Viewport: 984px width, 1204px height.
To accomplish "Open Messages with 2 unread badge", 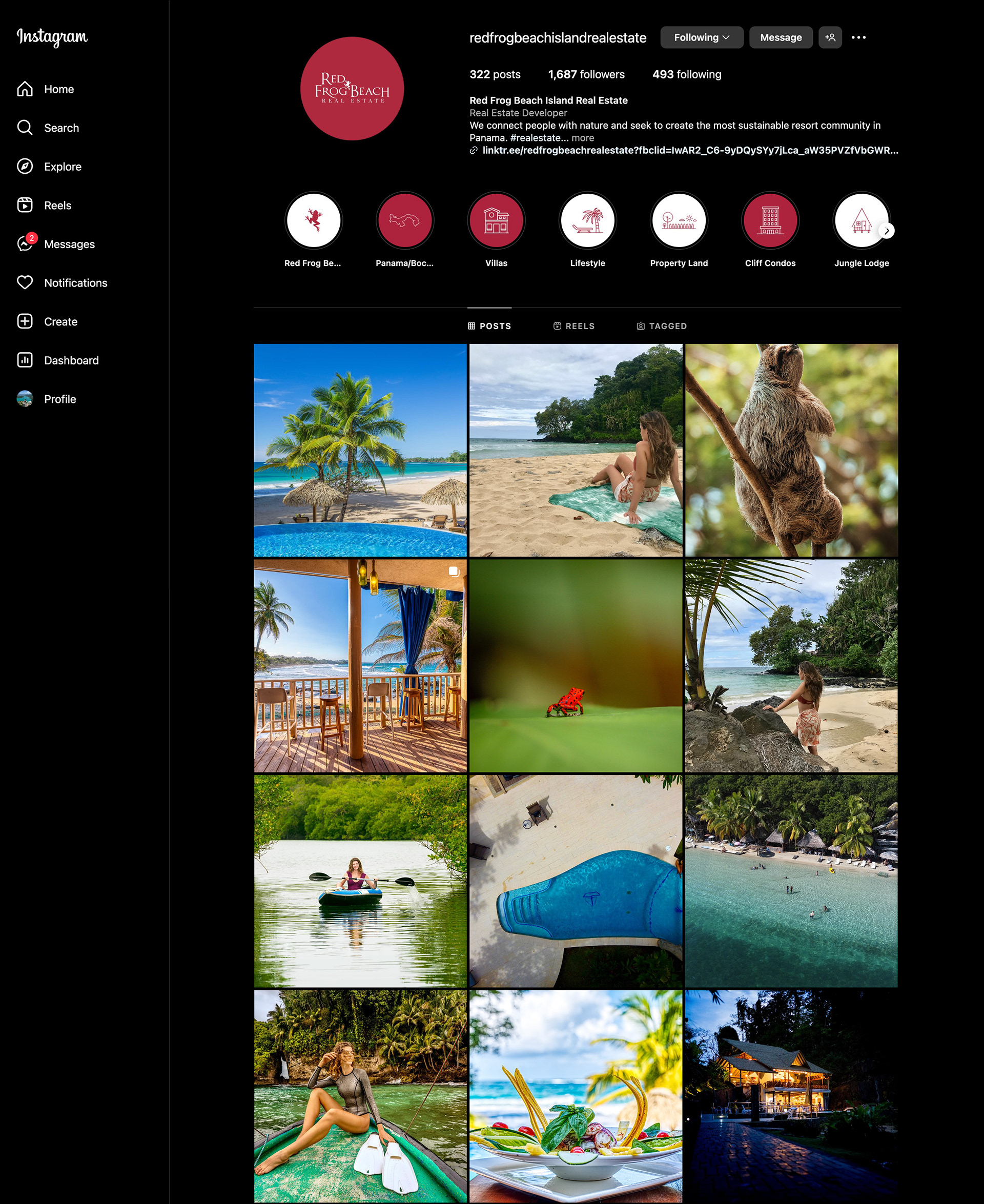I will pyautogui.click(x=25, y=244).
